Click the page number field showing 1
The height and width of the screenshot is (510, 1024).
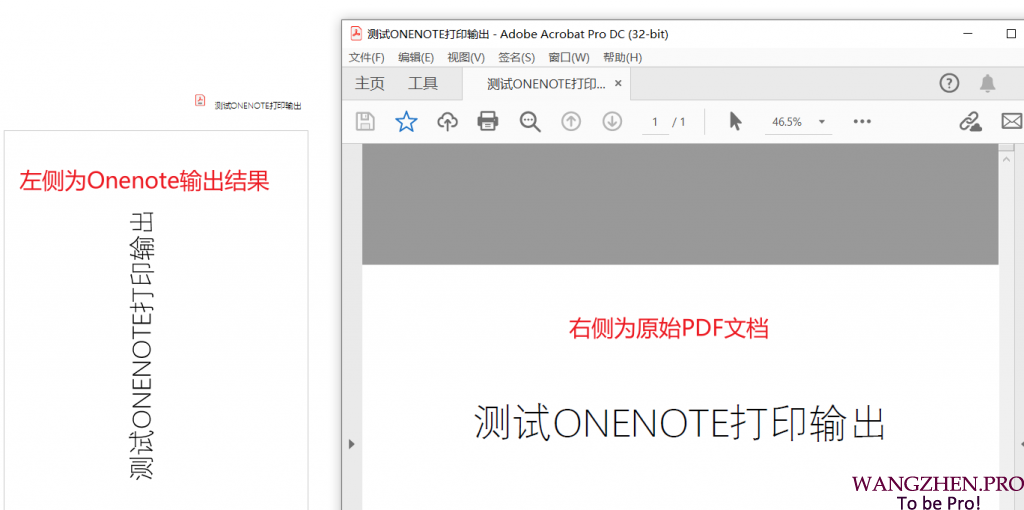(655, 122)
